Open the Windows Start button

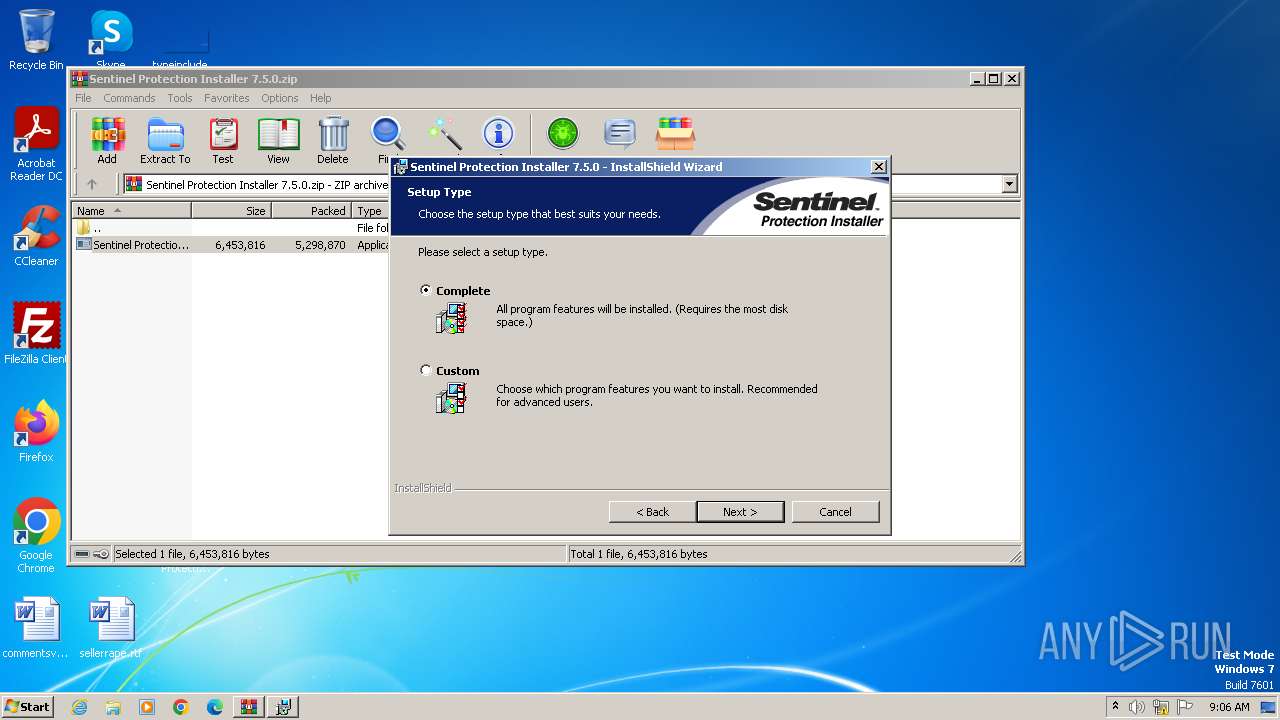(x=28, y=707)
